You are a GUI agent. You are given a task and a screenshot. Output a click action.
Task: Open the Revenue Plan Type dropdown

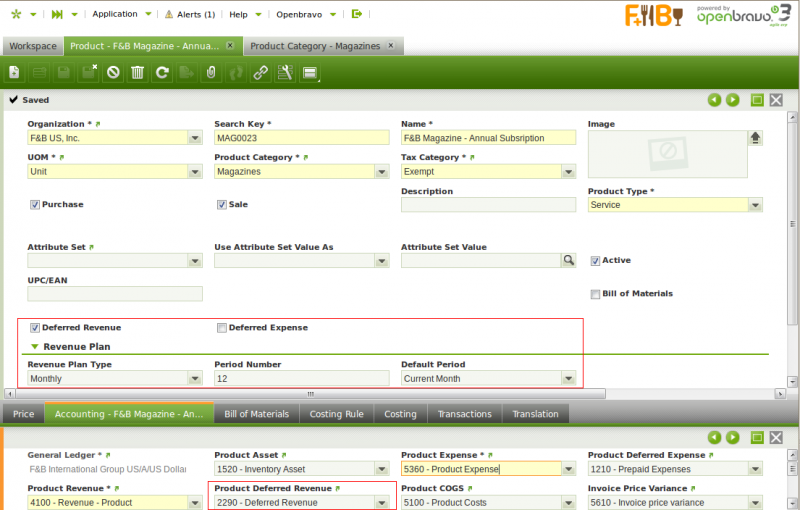[x=195, y=379]
